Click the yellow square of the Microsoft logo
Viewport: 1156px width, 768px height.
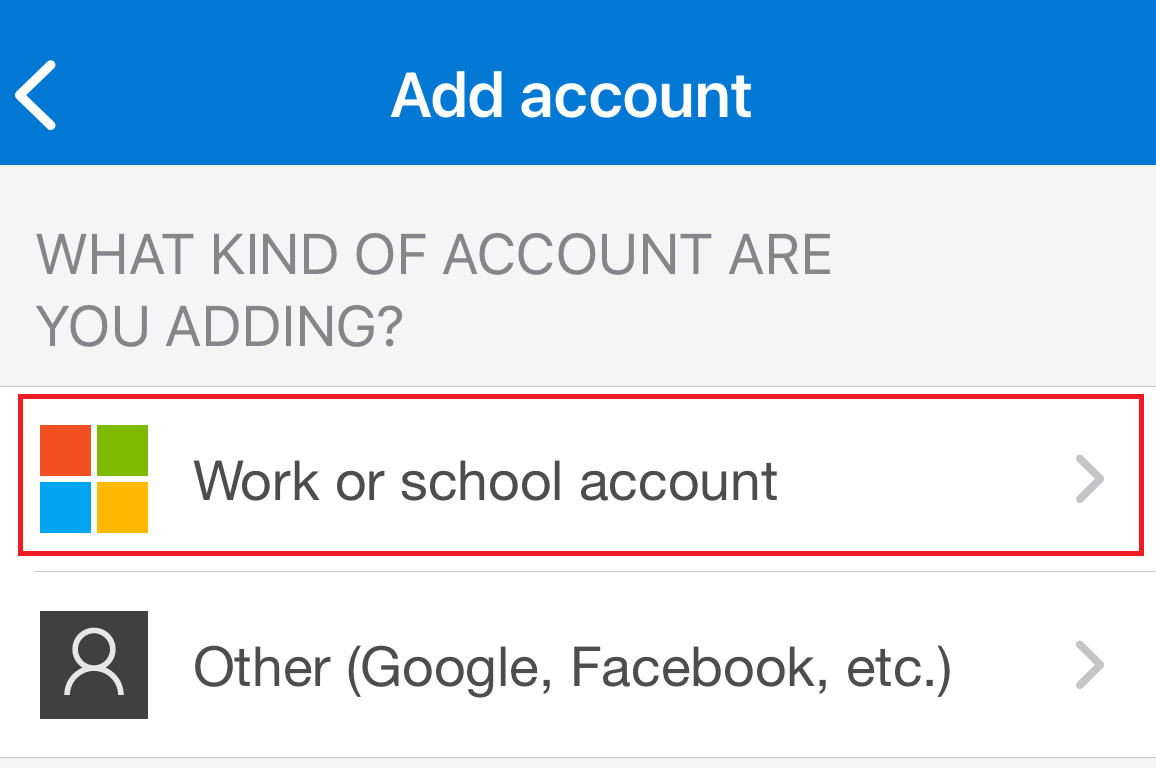(122, 507)
